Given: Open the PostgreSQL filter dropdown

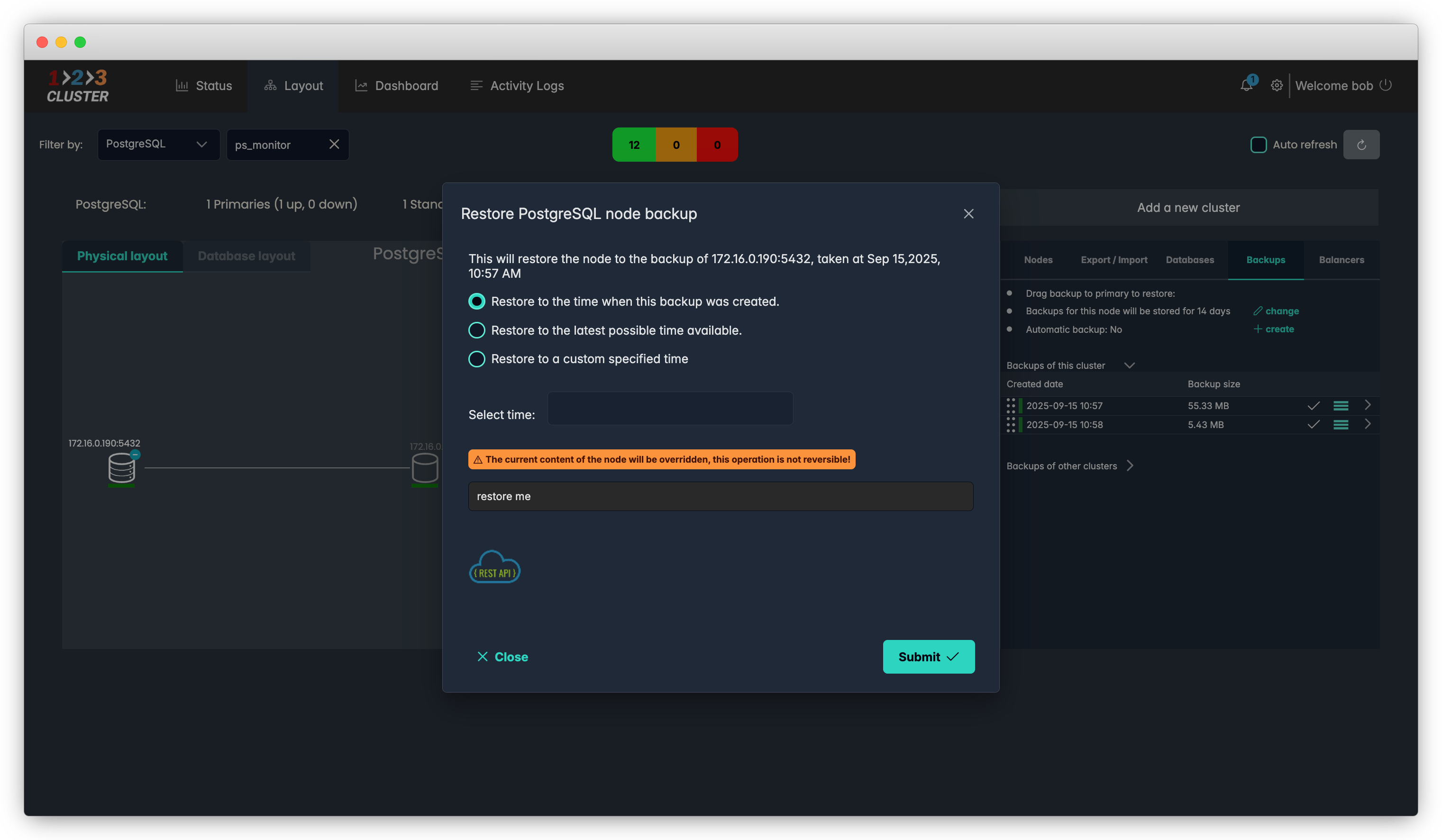Looking at the screenshot, I should click(158, 144).
